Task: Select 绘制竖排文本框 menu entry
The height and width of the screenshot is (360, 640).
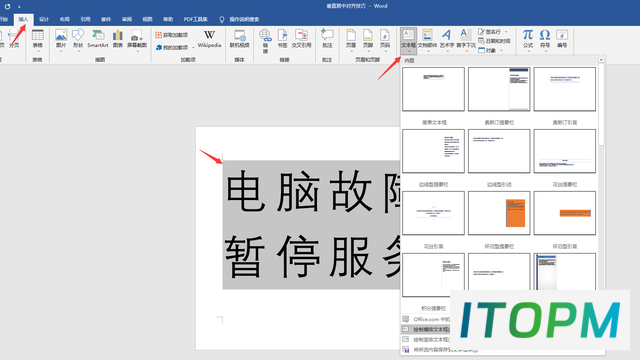Action: pos(426,340)
